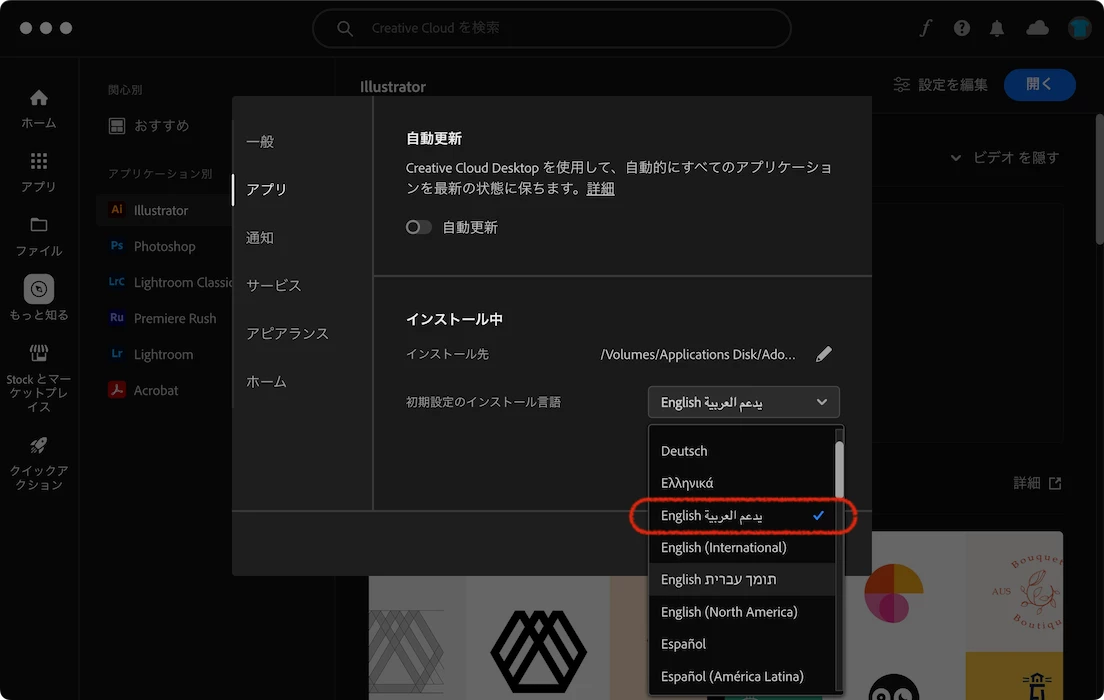Click 設定を編集 label at top right

click(x=953, y=85)
